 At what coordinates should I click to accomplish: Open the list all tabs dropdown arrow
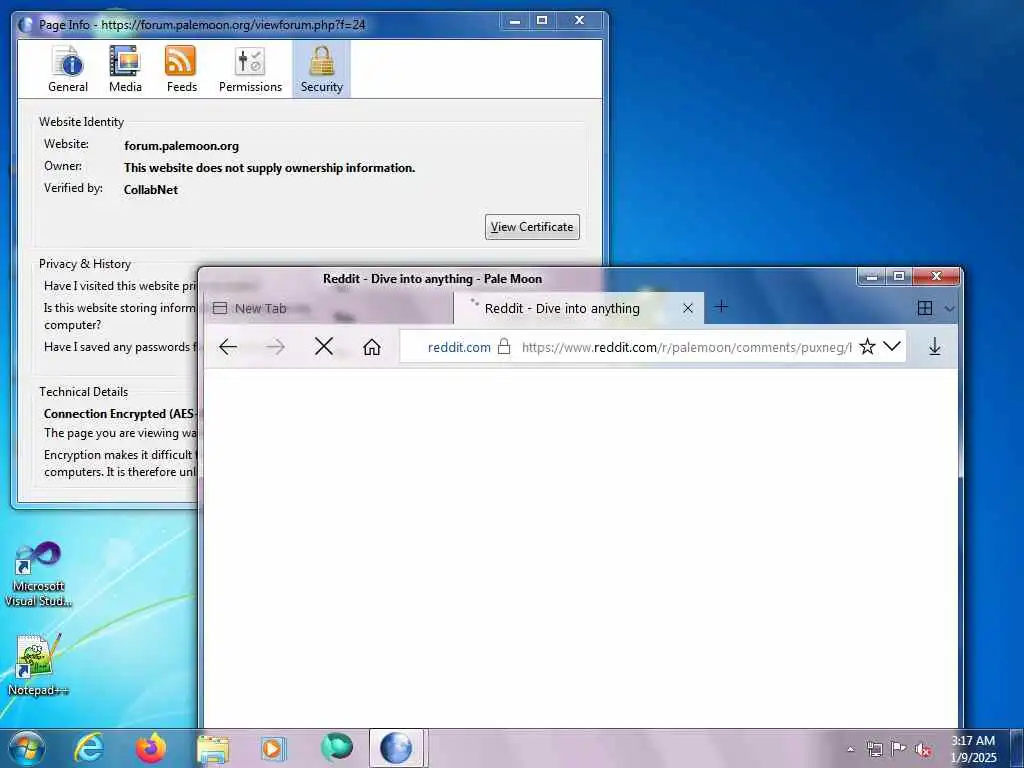click(x=950, y=308)
